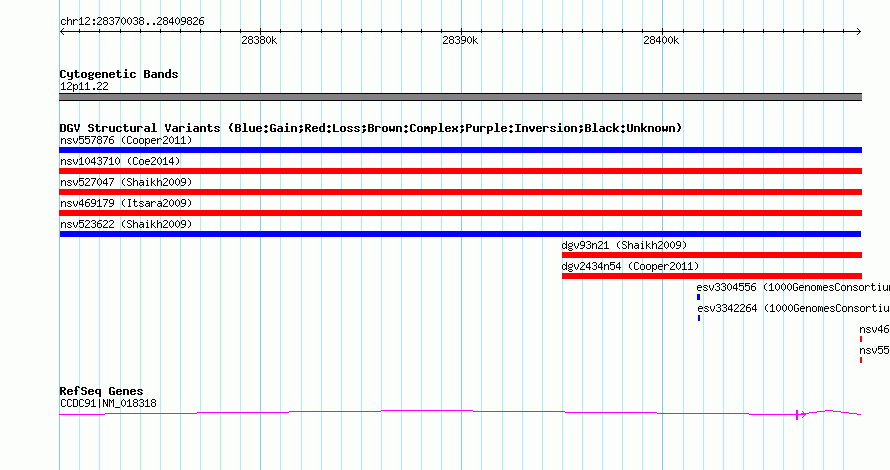Screen dimensions: 890x470
Task: Select the nsv523622 (Shaikh2009) label
Action: coord(126,224)
